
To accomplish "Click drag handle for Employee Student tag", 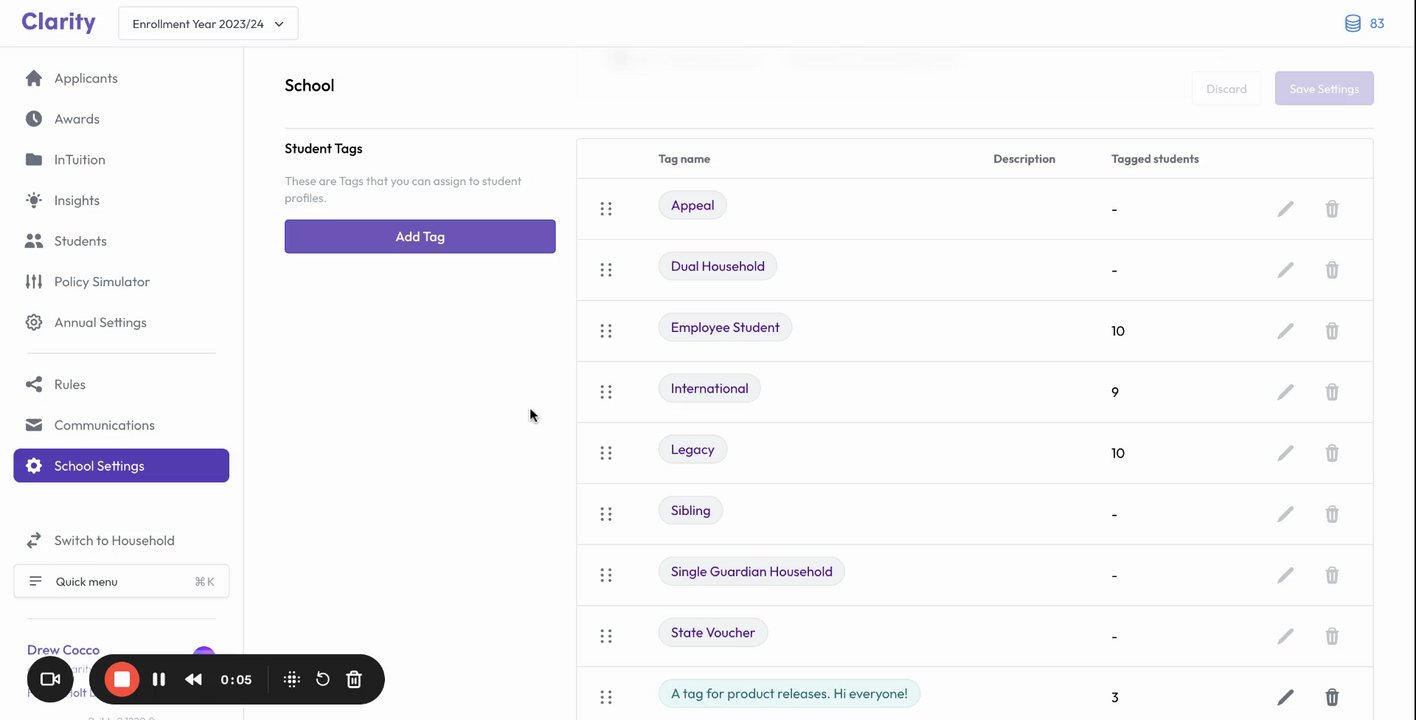I will [606, 331].
